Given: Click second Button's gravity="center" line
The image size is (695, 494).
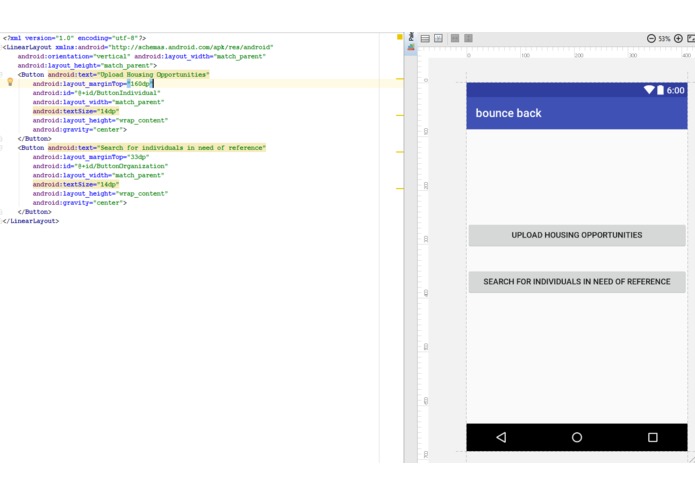Looking at the screenshot, I should pyautogui.click(x=79, y=203).
